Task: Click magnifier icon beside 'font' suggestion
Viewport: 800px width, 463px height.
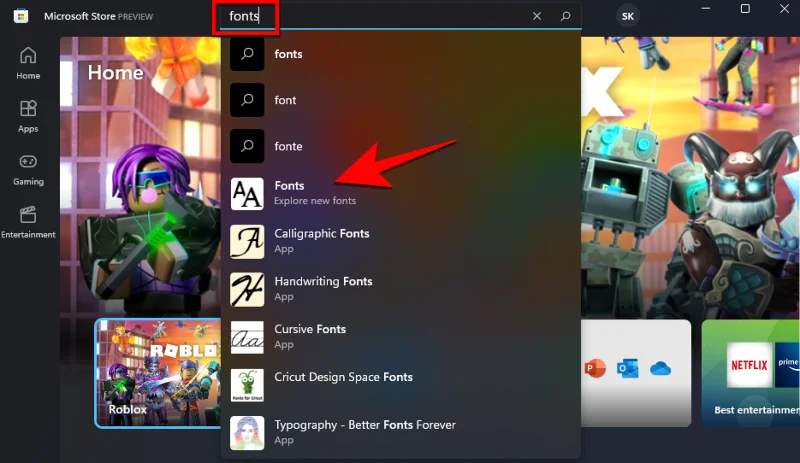Action: [x=247, y=100]
